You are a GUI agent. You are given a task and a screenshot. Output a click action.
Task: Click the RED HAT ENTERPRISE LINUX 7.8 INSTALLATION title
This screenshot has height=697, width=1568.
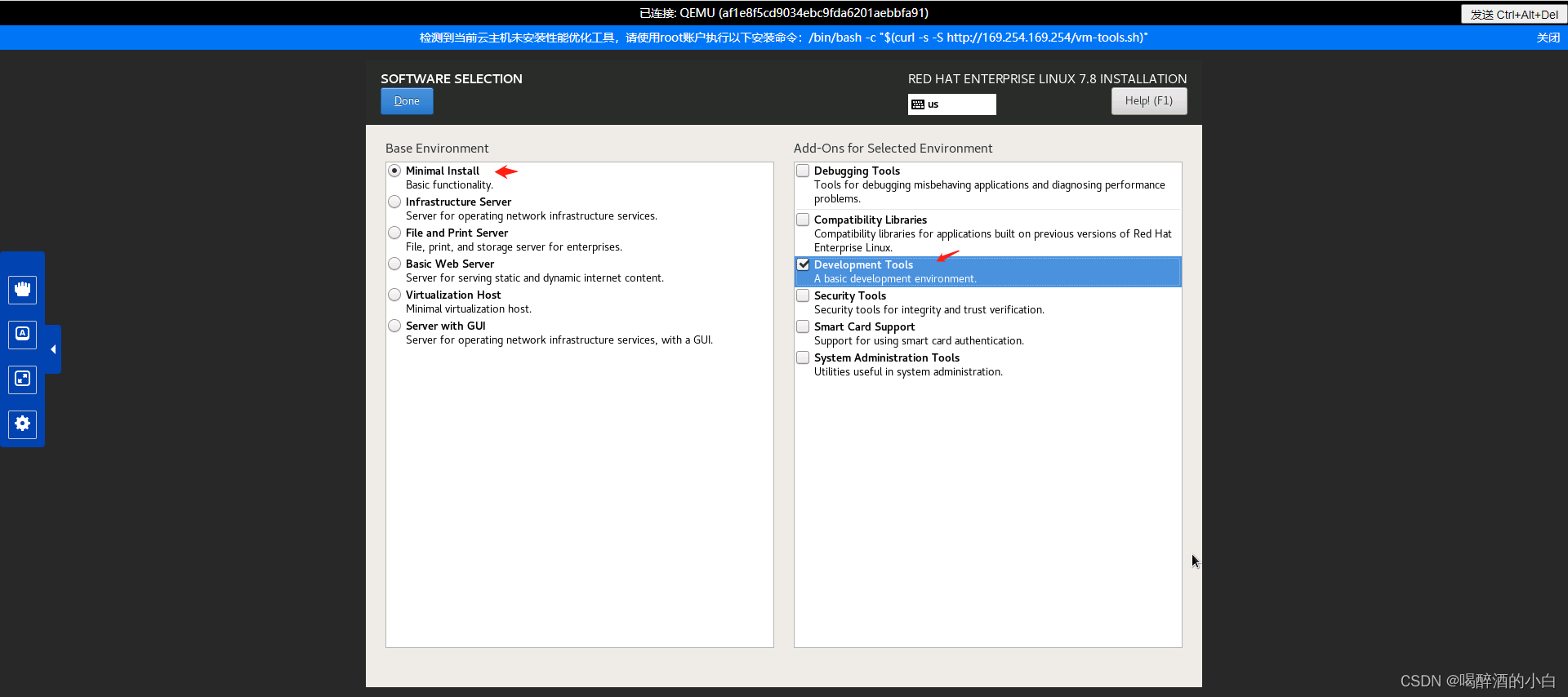tap(1047, 79)
